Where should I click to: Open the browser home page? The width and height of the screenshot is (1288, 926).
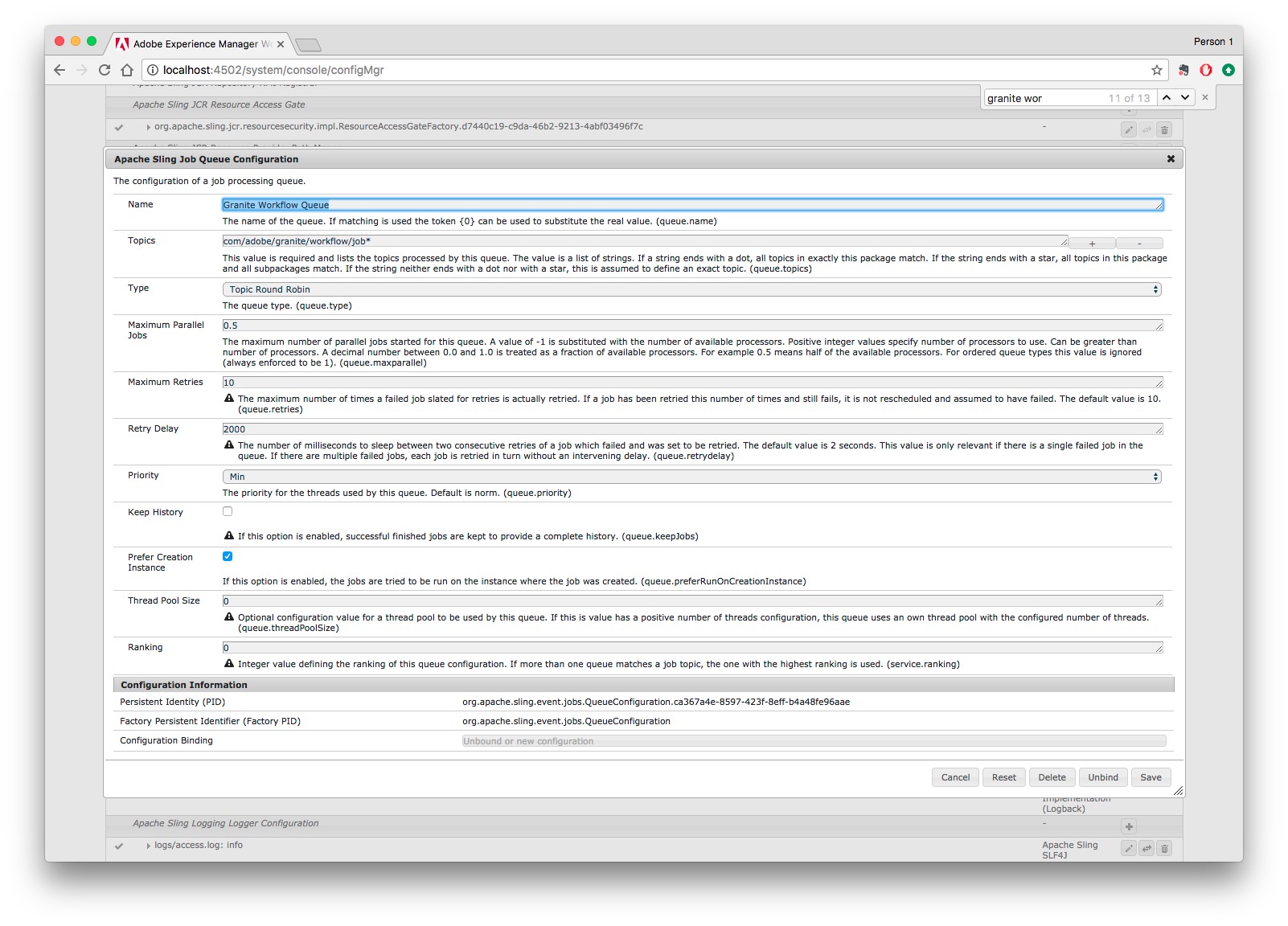pos(127,70)
